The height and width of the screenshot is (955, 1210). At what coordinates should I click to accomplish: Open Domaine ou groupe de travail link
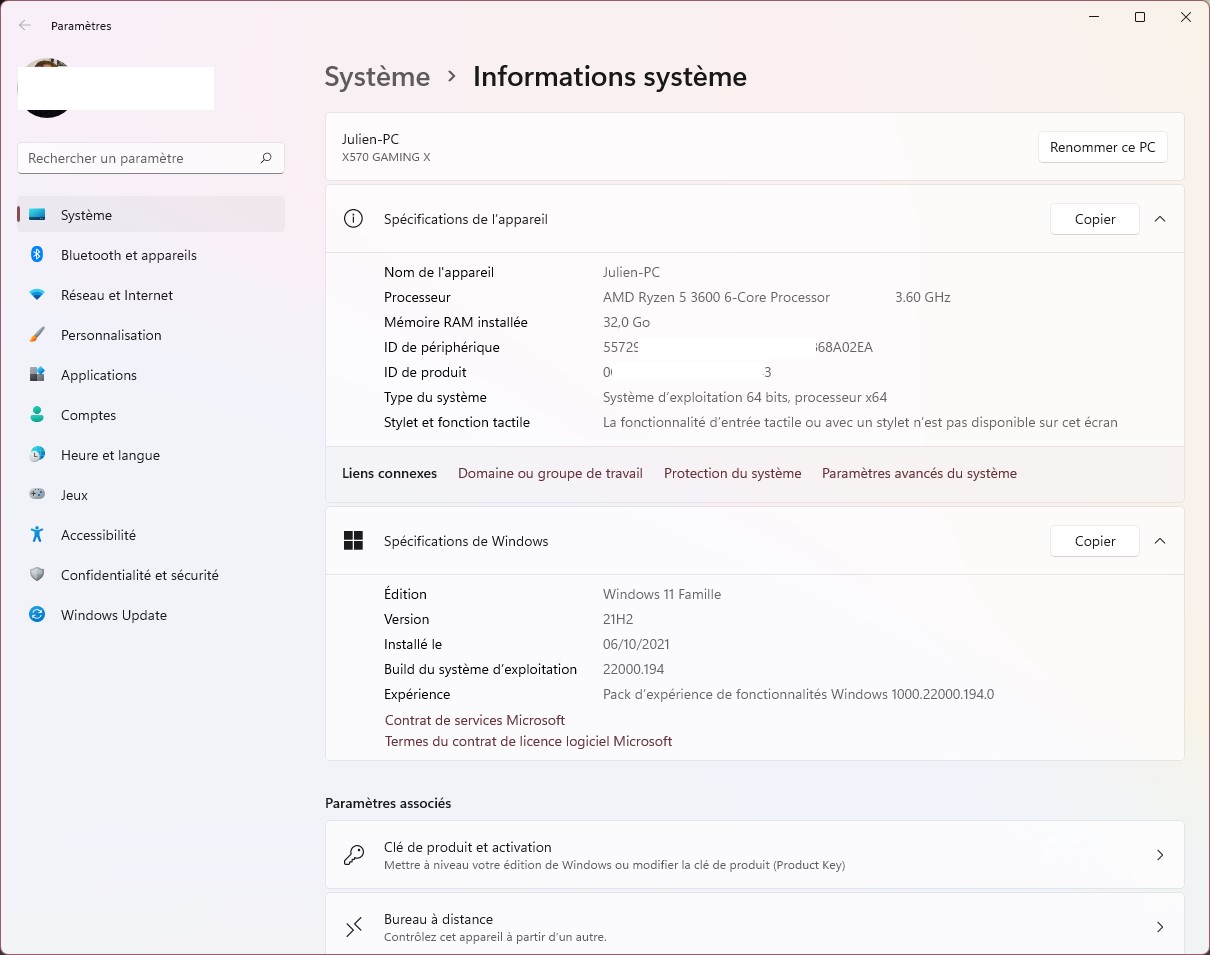click(x=550, y=473)
